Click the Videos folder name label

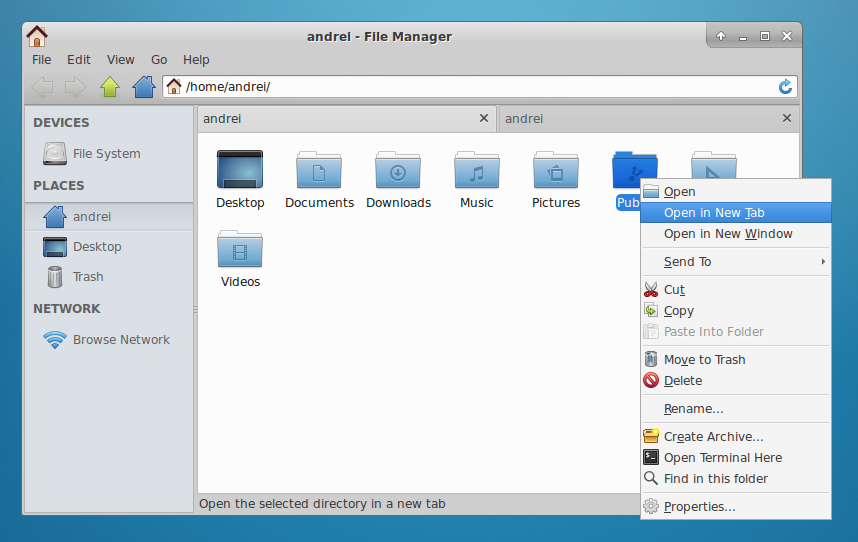tap(240, 282)
